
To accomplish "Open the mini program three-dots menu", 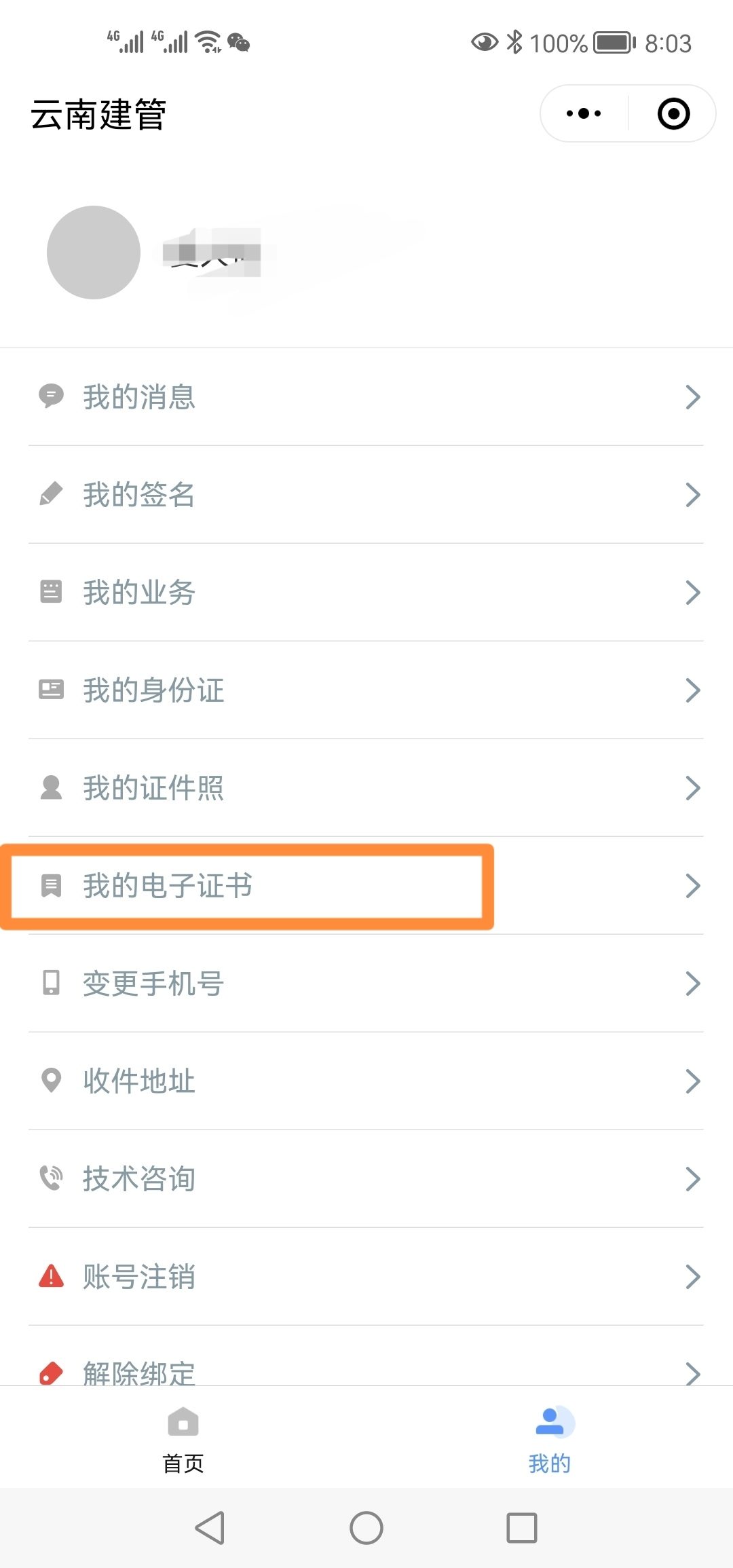I will tap(584, 113).
